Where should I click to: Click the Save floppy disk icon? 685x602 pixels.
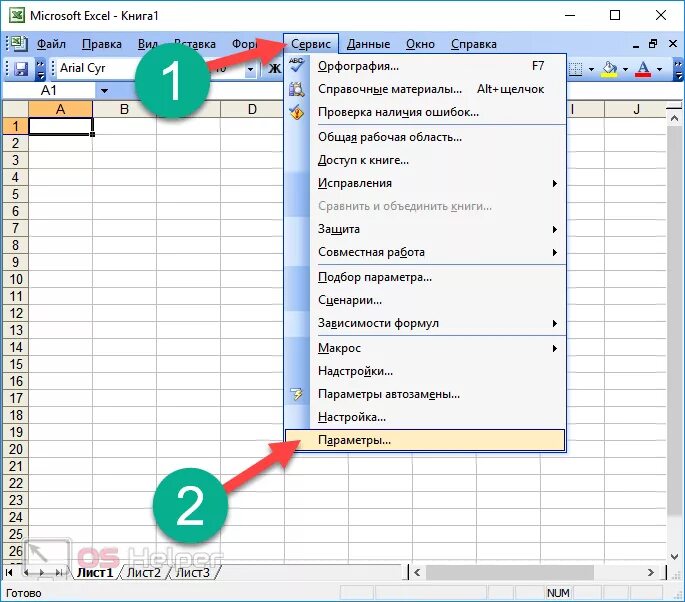pos(21,69)
